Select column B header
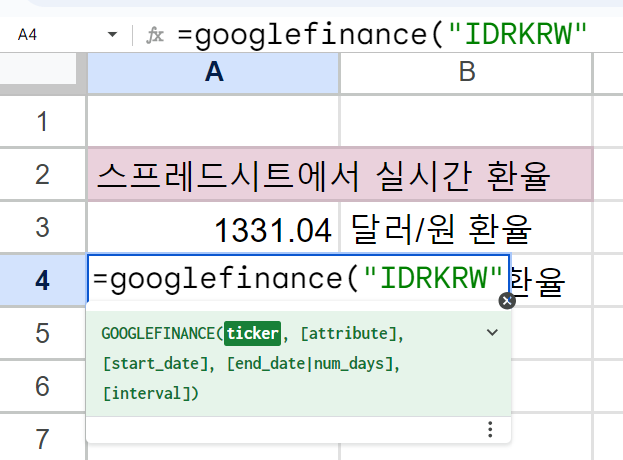The height and width of the screenshot is (460, 623). 466,73
